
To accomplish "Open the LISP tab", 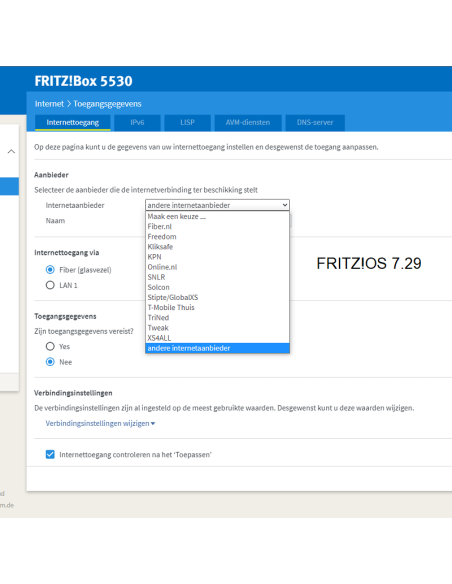I will 187,123.
